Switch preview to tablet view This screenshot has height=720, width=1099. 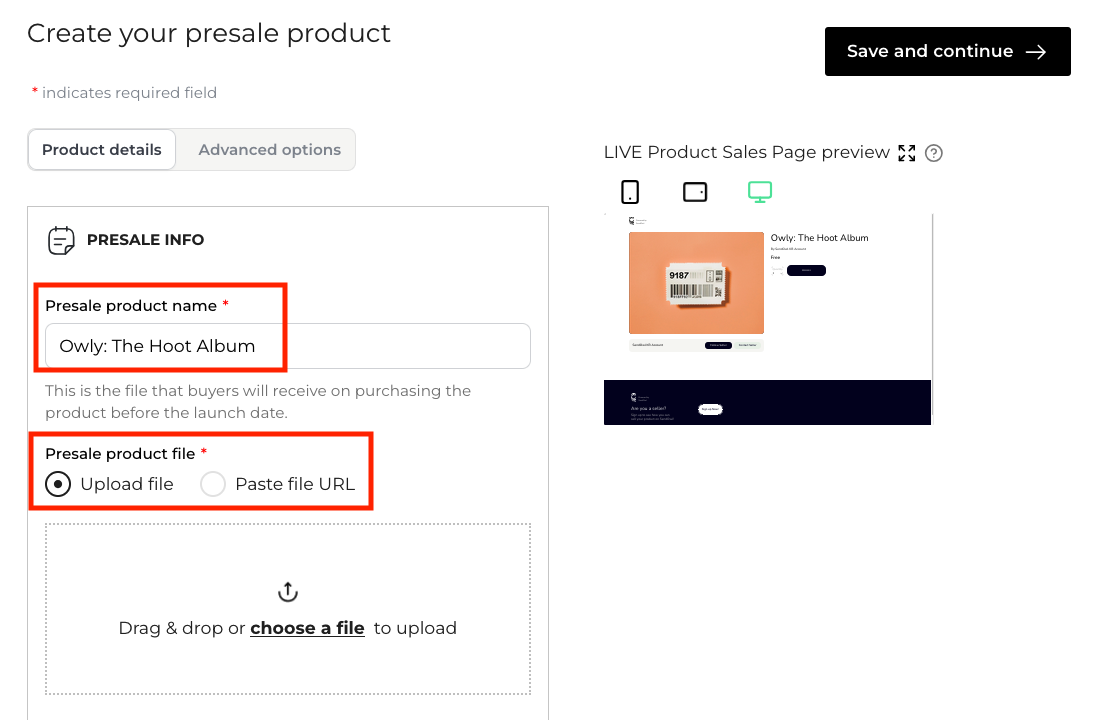(695, 192)
